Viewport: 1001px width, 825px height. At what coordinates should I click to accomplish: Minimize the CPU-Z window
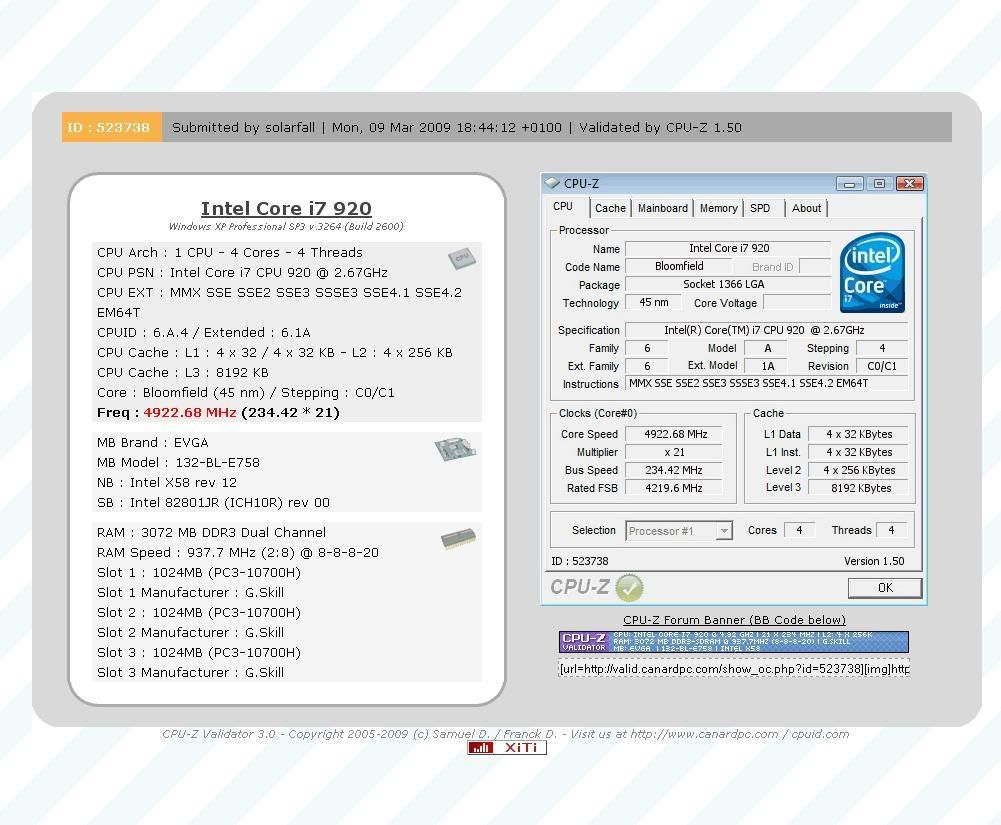point(850,184)
